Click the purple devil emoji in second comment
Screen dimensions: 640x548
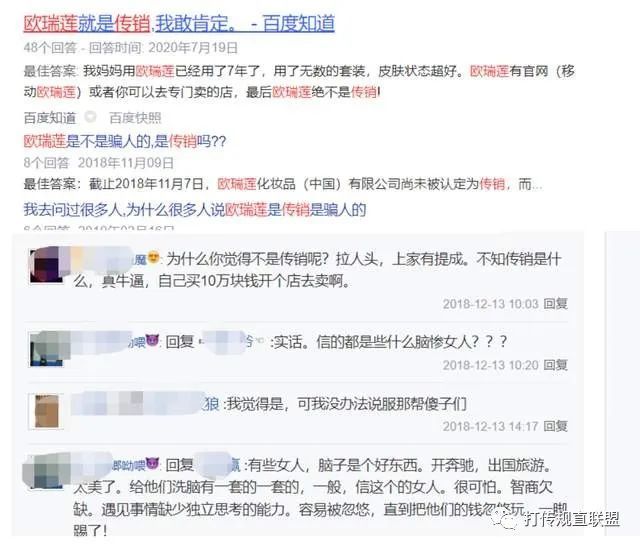(152, 340)
